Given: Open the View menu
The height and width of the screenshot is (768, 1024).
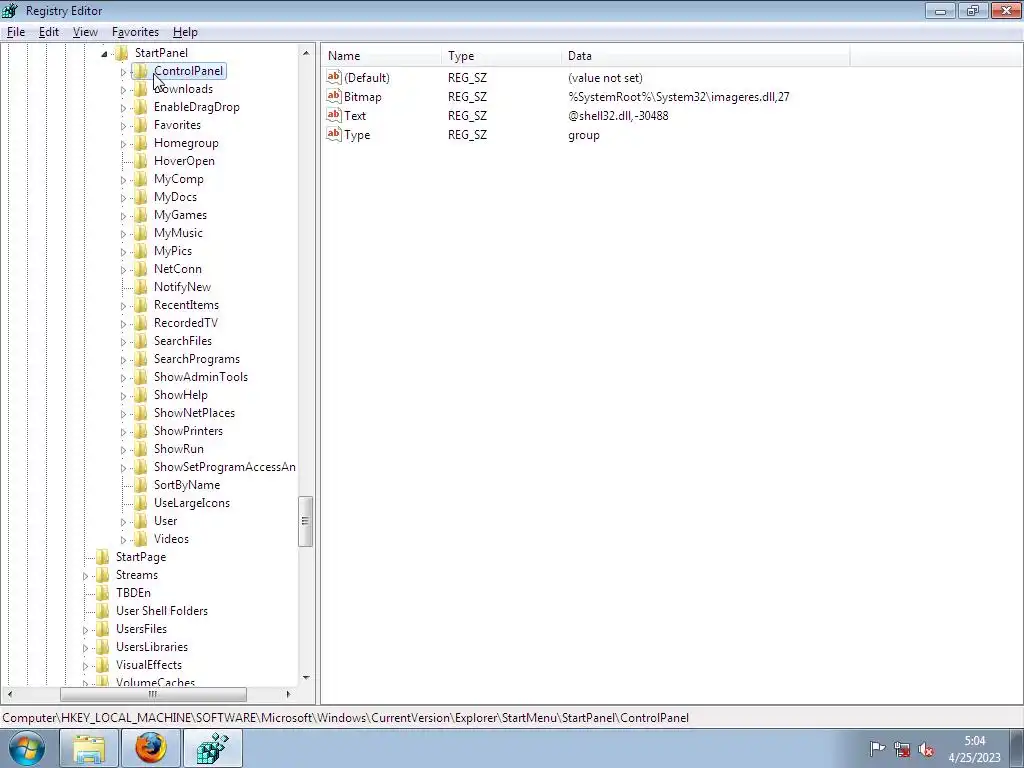Looking at the screenshot, I should (x=85, y=32).
